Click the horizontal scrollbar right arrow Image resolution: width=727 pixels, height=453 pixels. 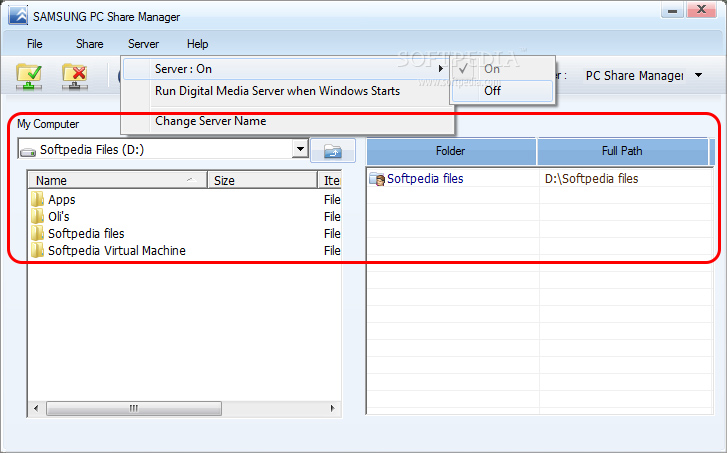335,408
